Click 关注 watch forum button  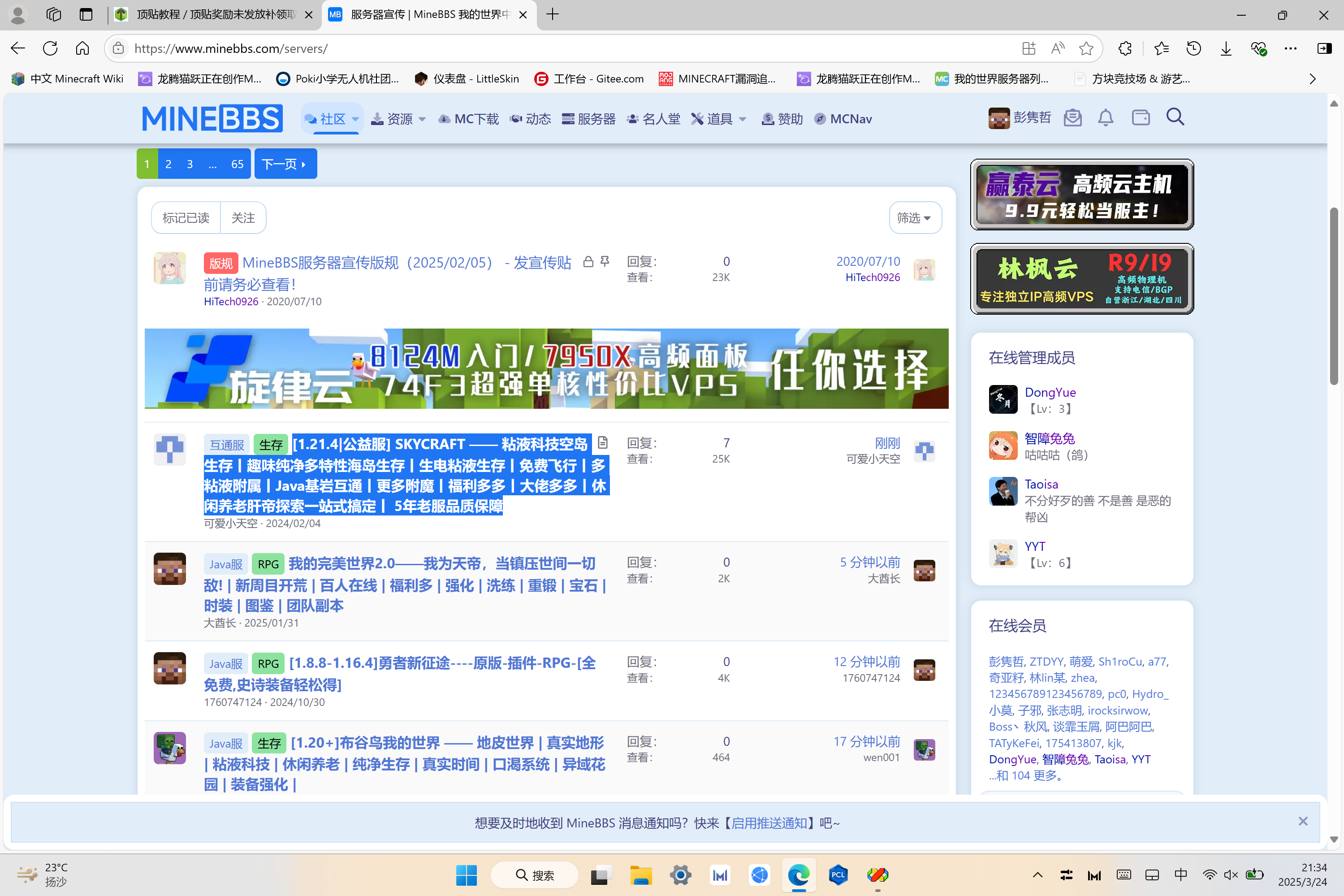(243, 218)
